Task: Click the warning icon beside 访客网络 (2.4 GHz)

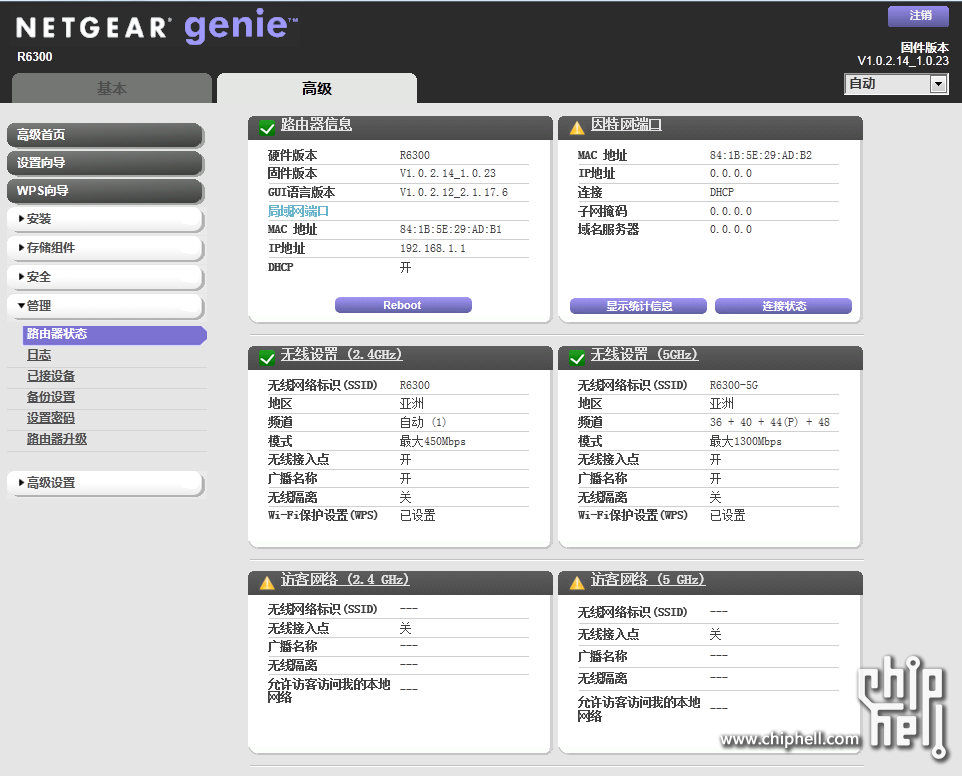Action: point(267,583)
